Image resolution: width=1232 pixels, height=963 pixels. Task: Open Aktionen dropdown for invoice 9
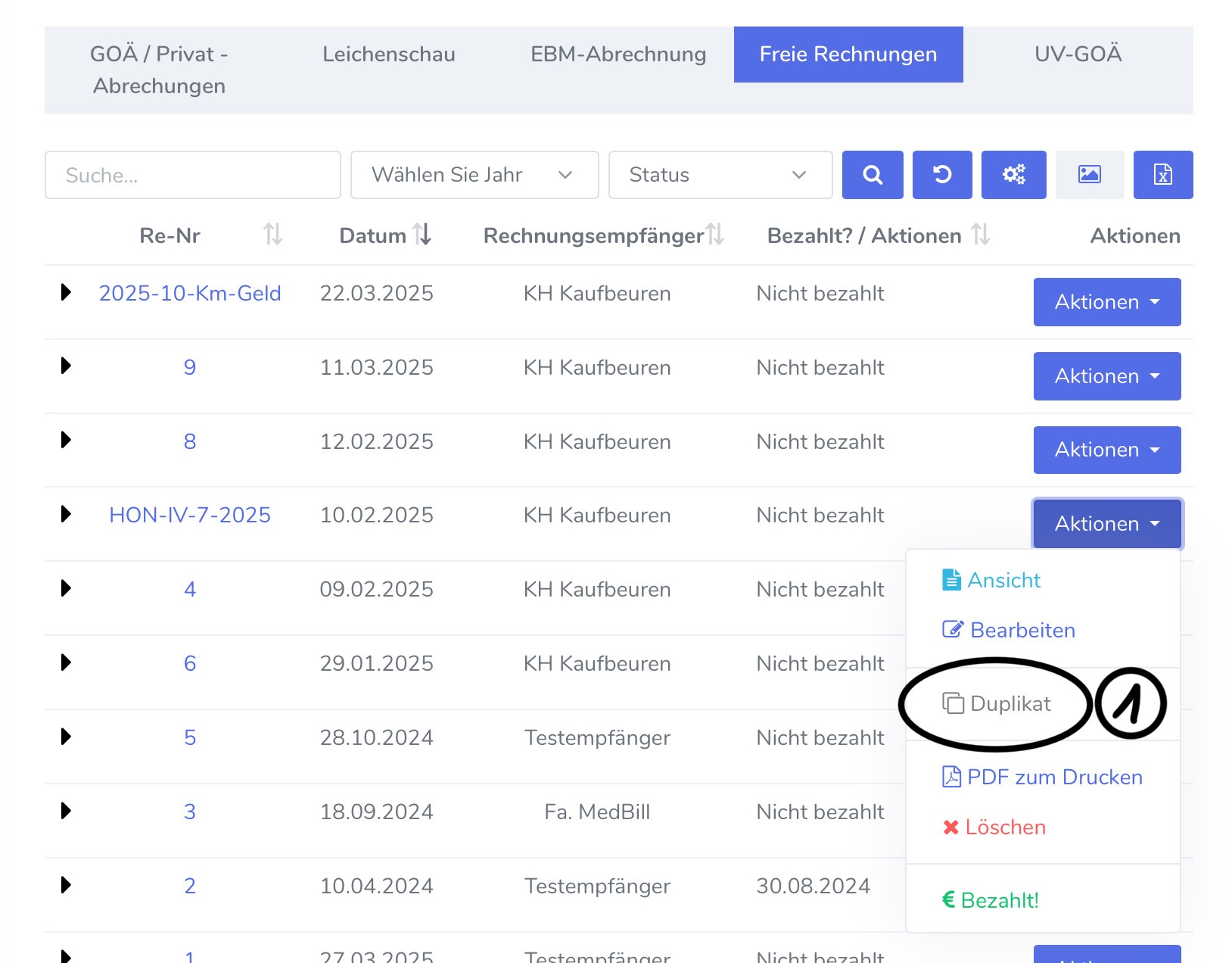(1106, 376)
